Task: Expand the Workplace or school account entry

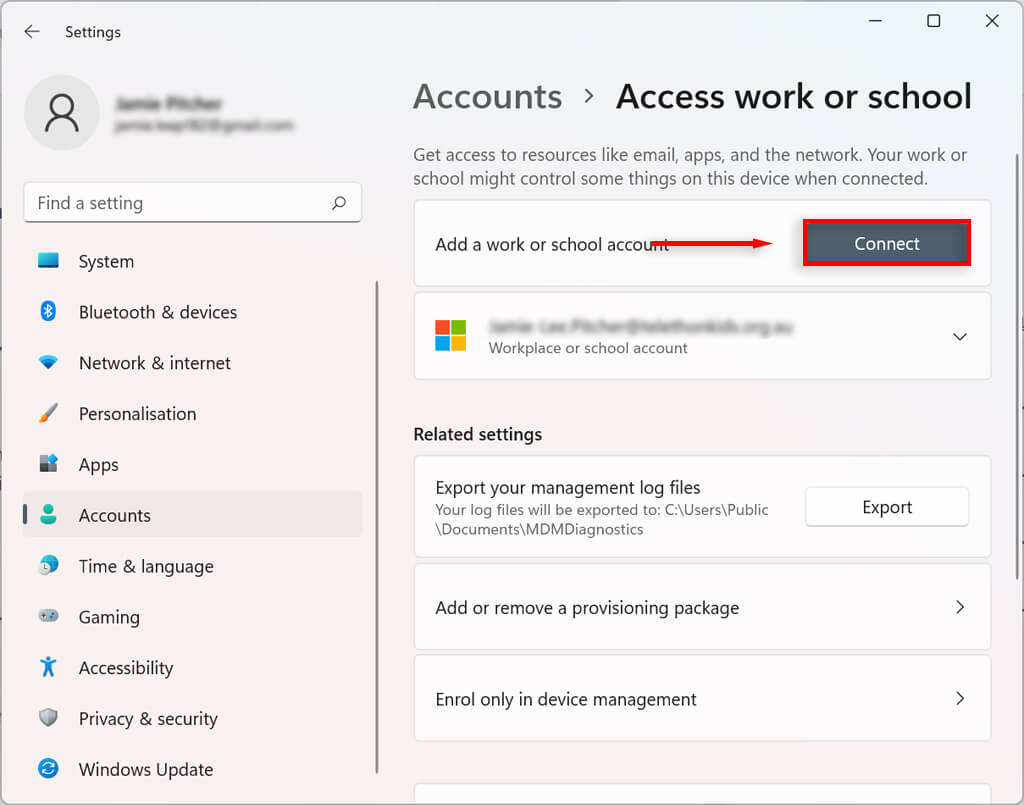Action: [959, 337]
